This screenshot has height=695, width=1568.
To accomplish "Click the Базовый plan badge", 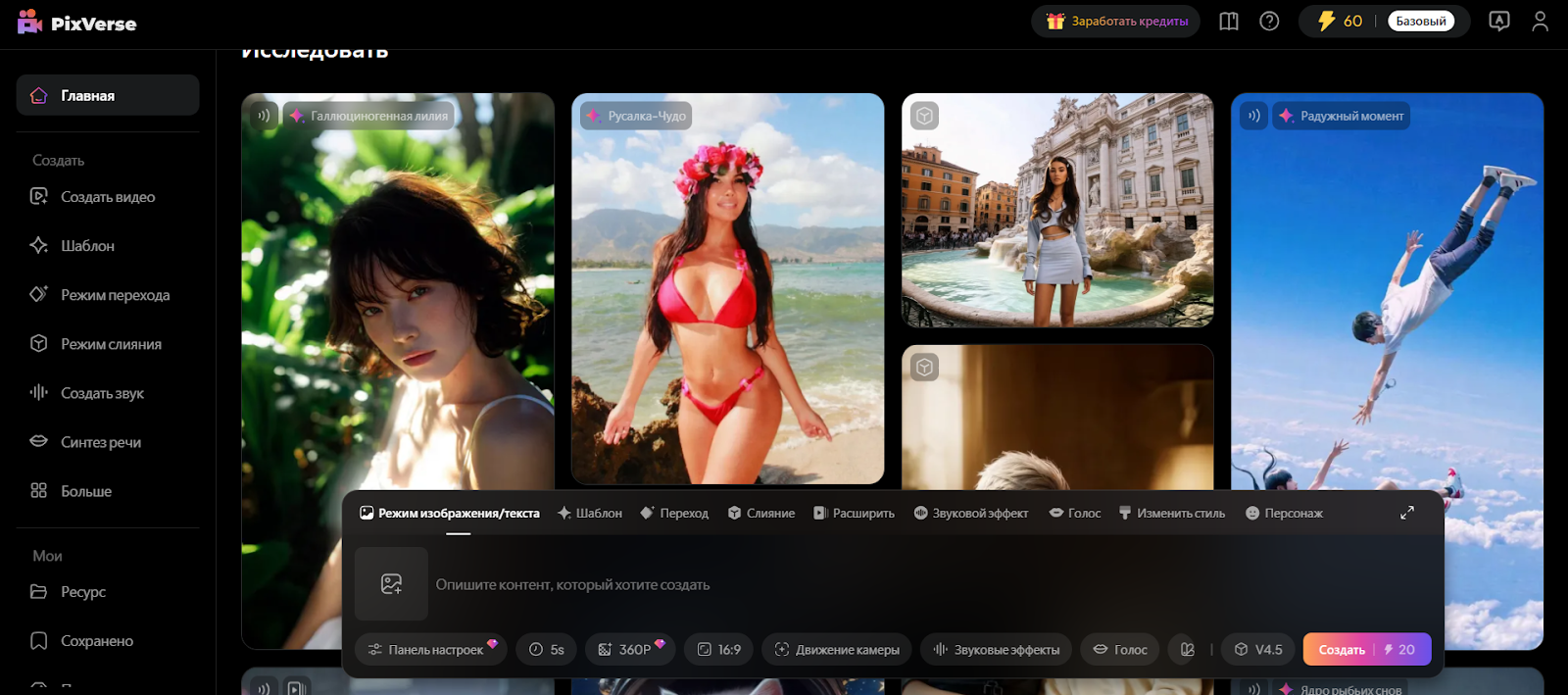I will pos(1421,21).
